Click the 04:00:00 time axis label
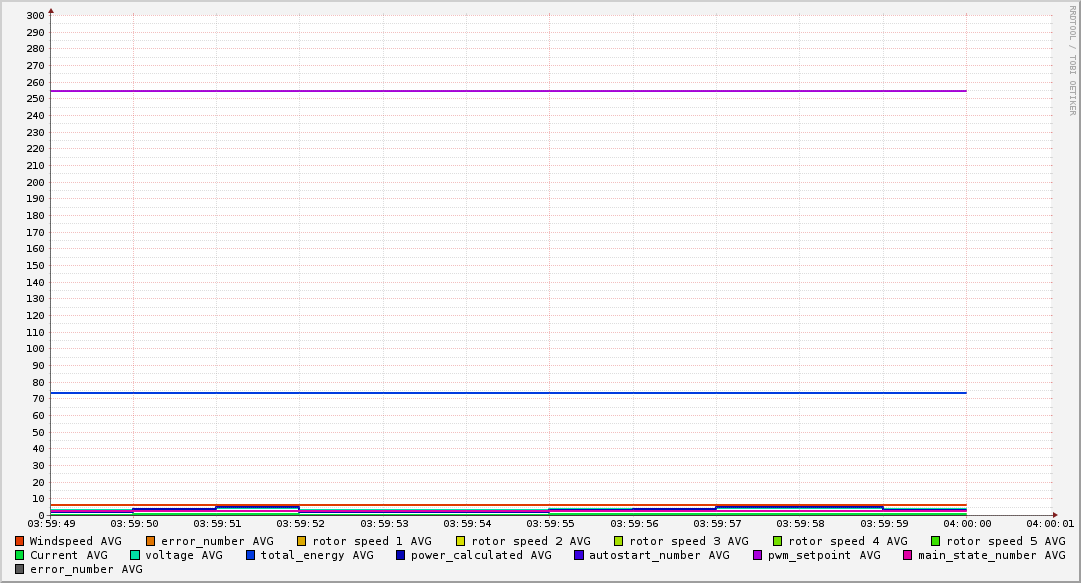This screenshot has height=583, width=1081. pos(966,523)
